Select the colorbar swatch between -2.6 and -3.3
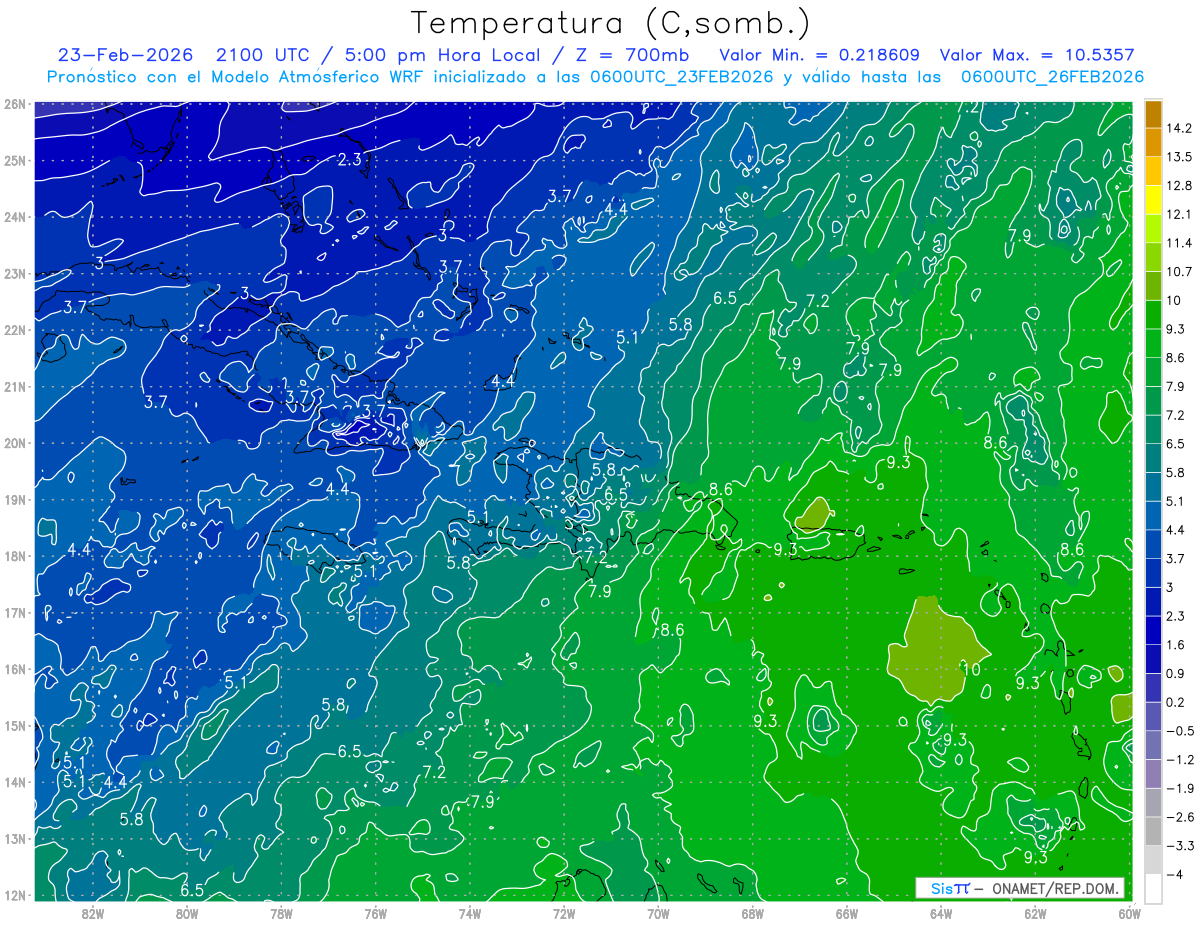Image resolution: width=1200 pixels, height=927 pixels. tap(1153, 830)
